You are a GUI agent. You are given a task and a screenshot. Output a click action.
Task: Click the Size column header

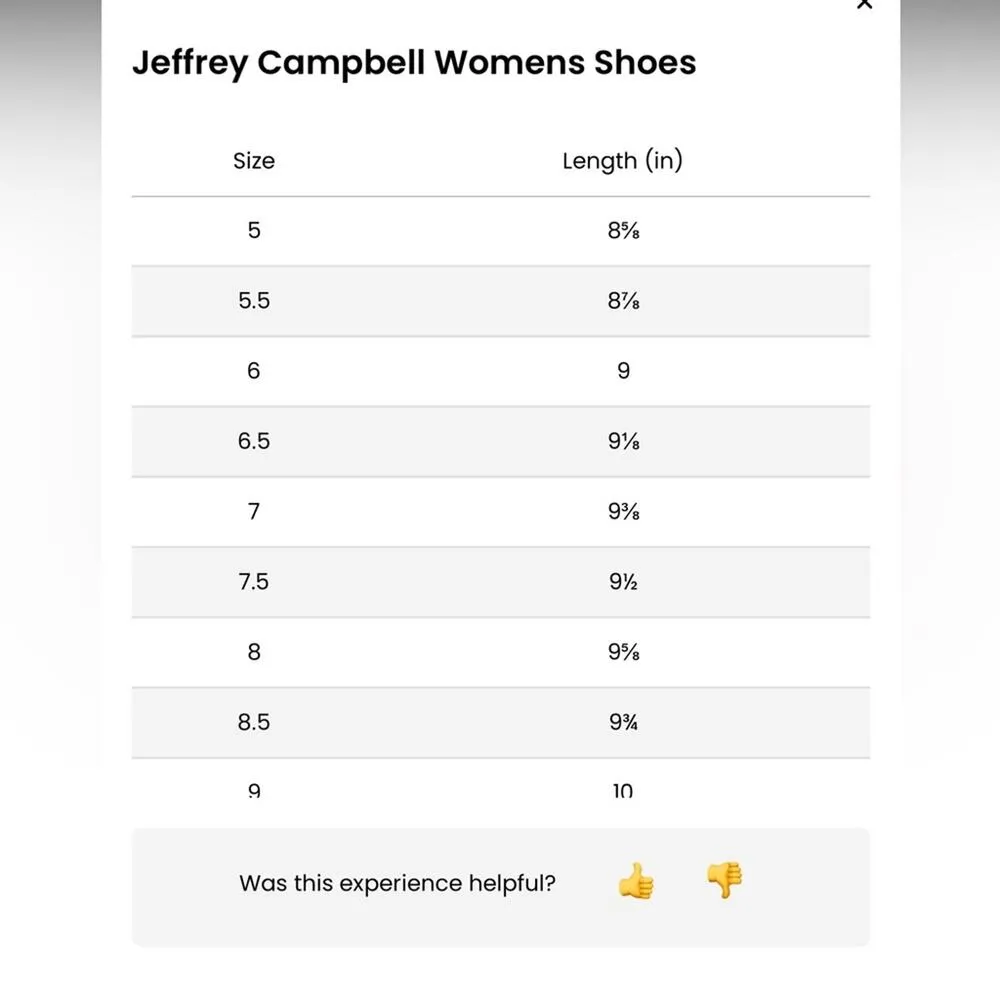click(x=254, y=160)
